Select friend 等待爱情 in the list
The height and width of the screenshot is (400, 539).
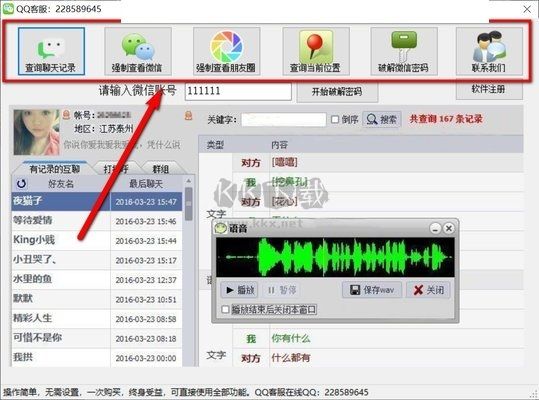coord(61,220)
